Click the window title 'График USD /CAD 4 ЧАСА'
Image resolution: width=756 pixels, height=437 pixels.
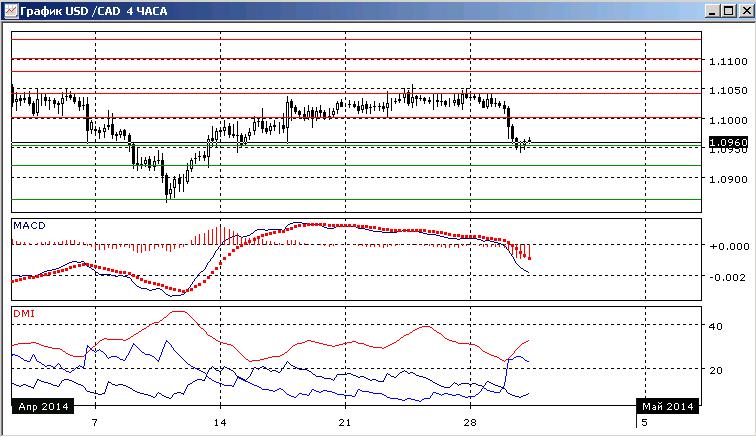coord(94,11)
